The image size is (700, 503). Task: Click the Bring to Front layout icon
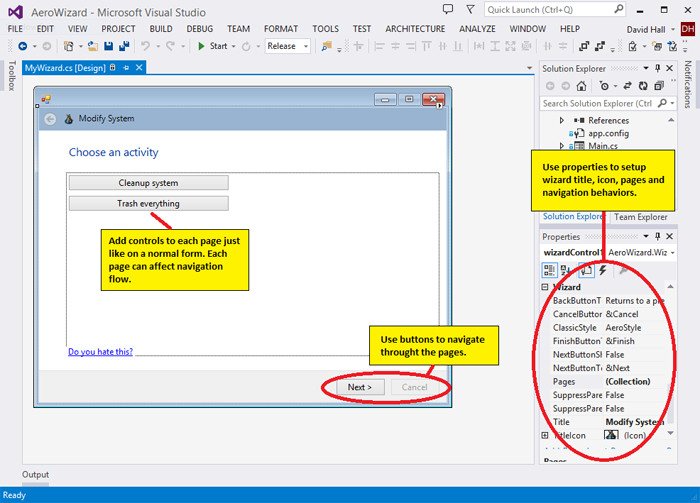(x=583, y=46)
